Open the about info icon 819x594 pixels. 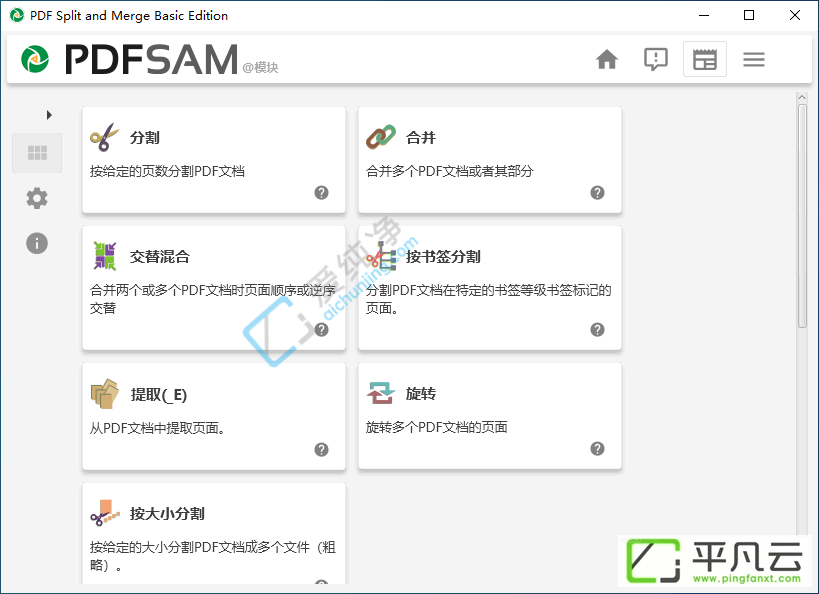[x=37, y=243]
